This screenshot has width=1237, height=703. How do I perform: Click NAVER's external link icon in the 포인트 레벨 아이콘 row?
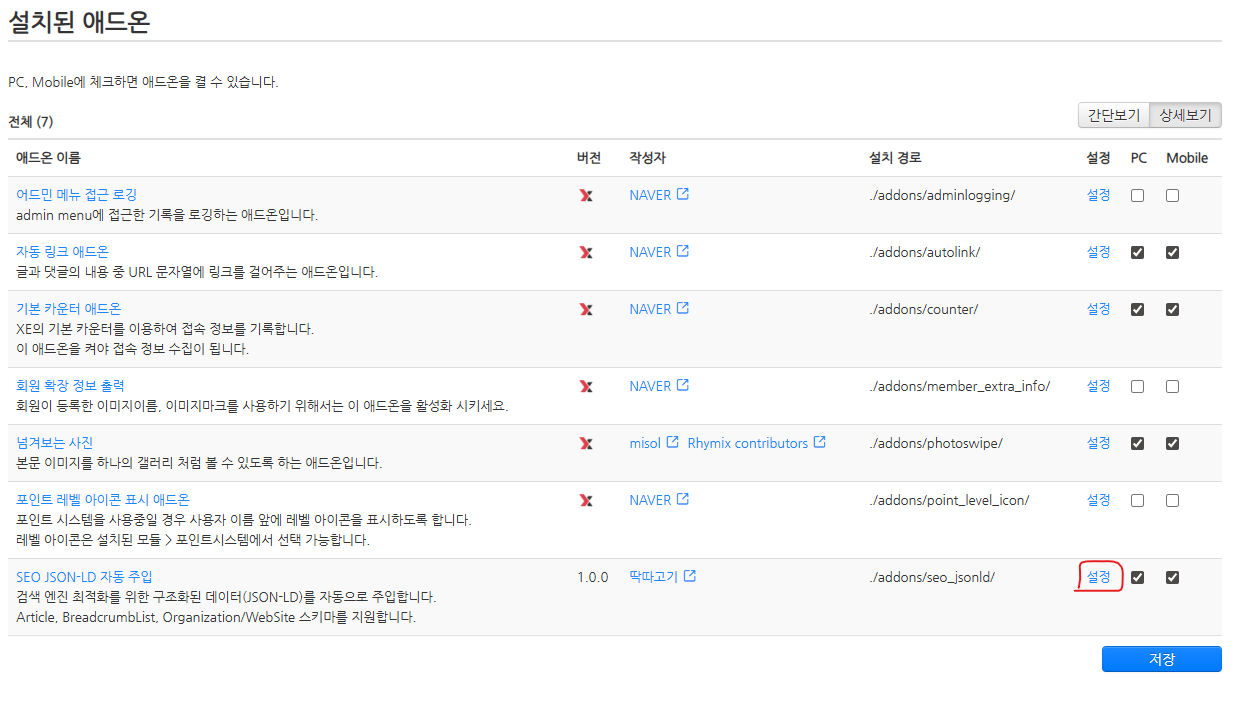tap(684, 498)
